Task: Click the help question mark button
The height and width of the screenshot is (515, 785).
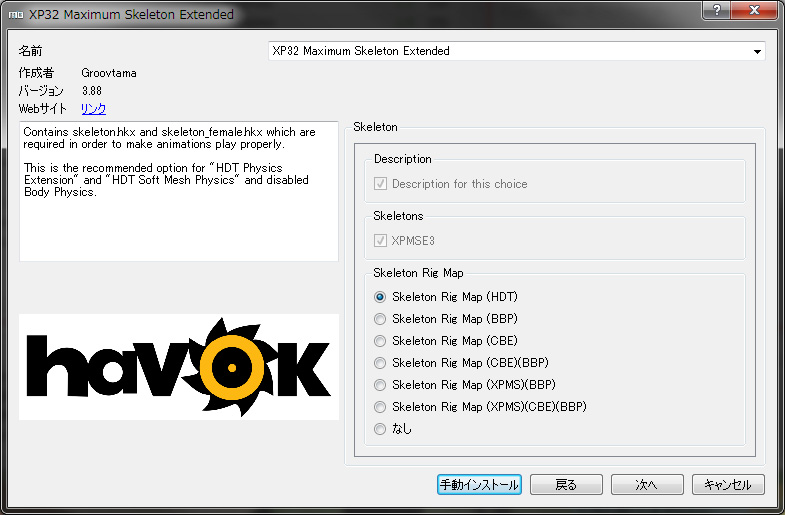Action: 716,10
